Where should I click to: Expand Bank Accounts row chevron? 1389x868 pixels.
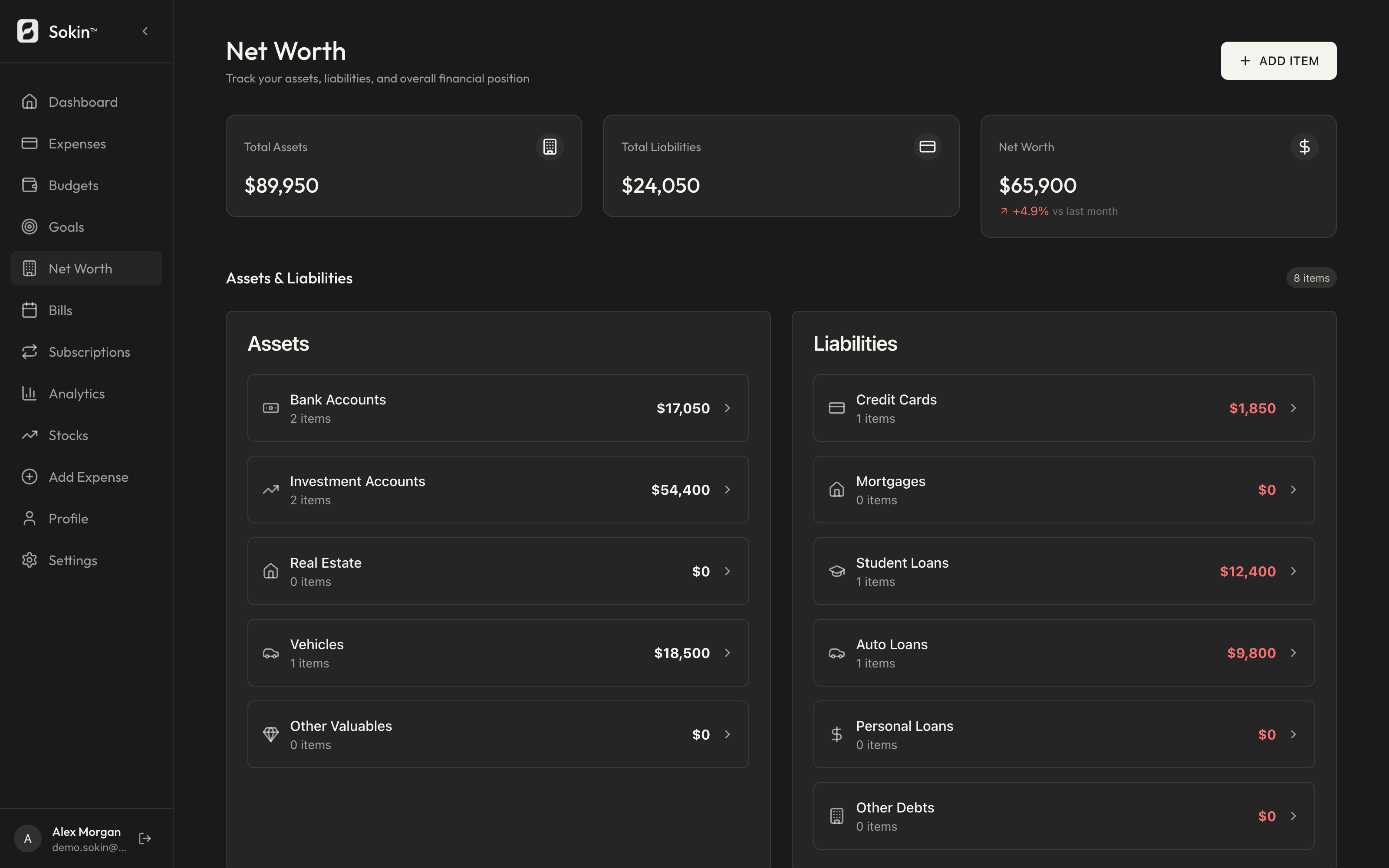(727, 408)
